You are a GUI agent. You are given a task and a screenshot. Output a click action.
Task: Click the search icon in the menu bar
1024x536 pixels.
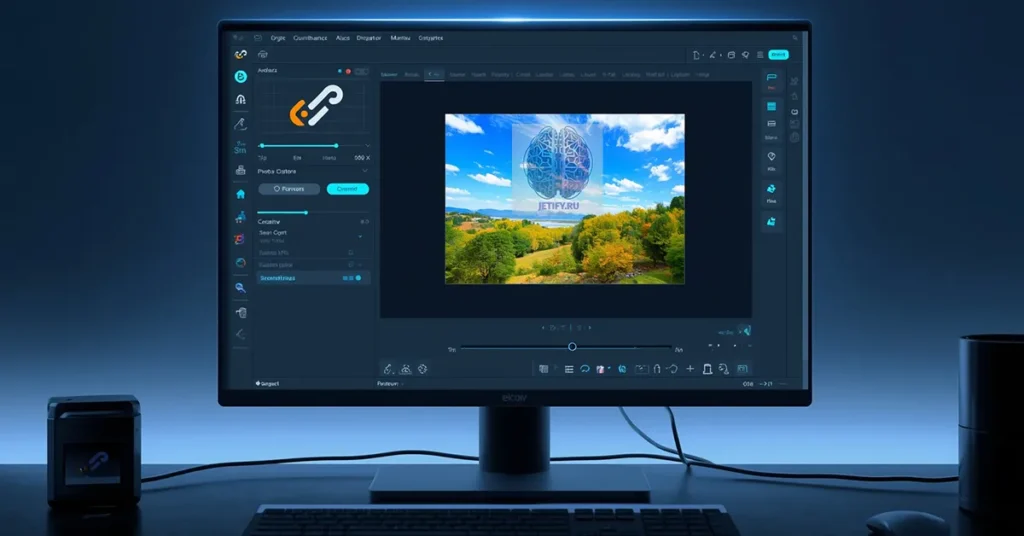[795, 38]
